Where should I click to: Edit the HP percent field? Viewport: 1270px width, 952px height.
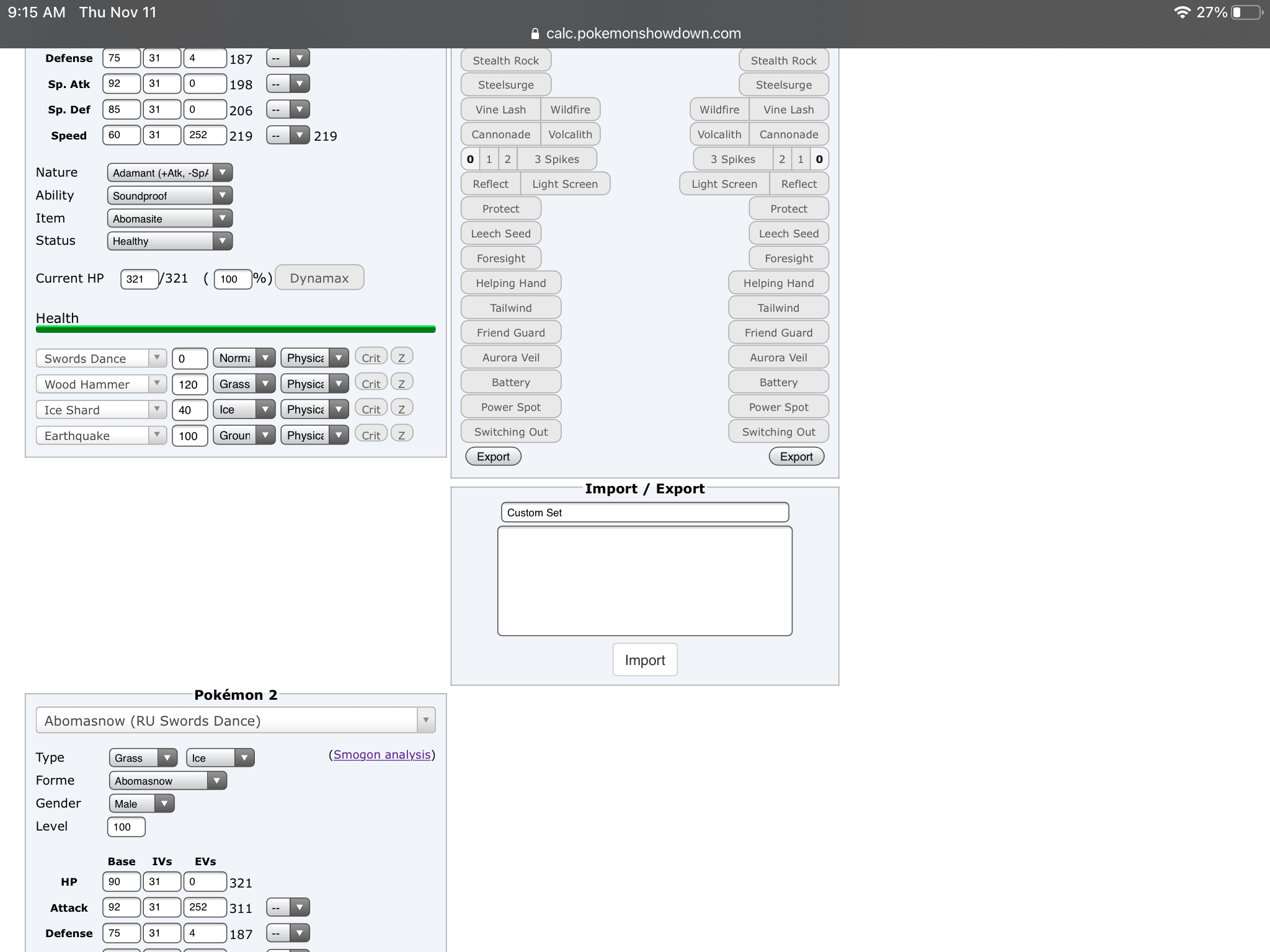click(233, 279)
